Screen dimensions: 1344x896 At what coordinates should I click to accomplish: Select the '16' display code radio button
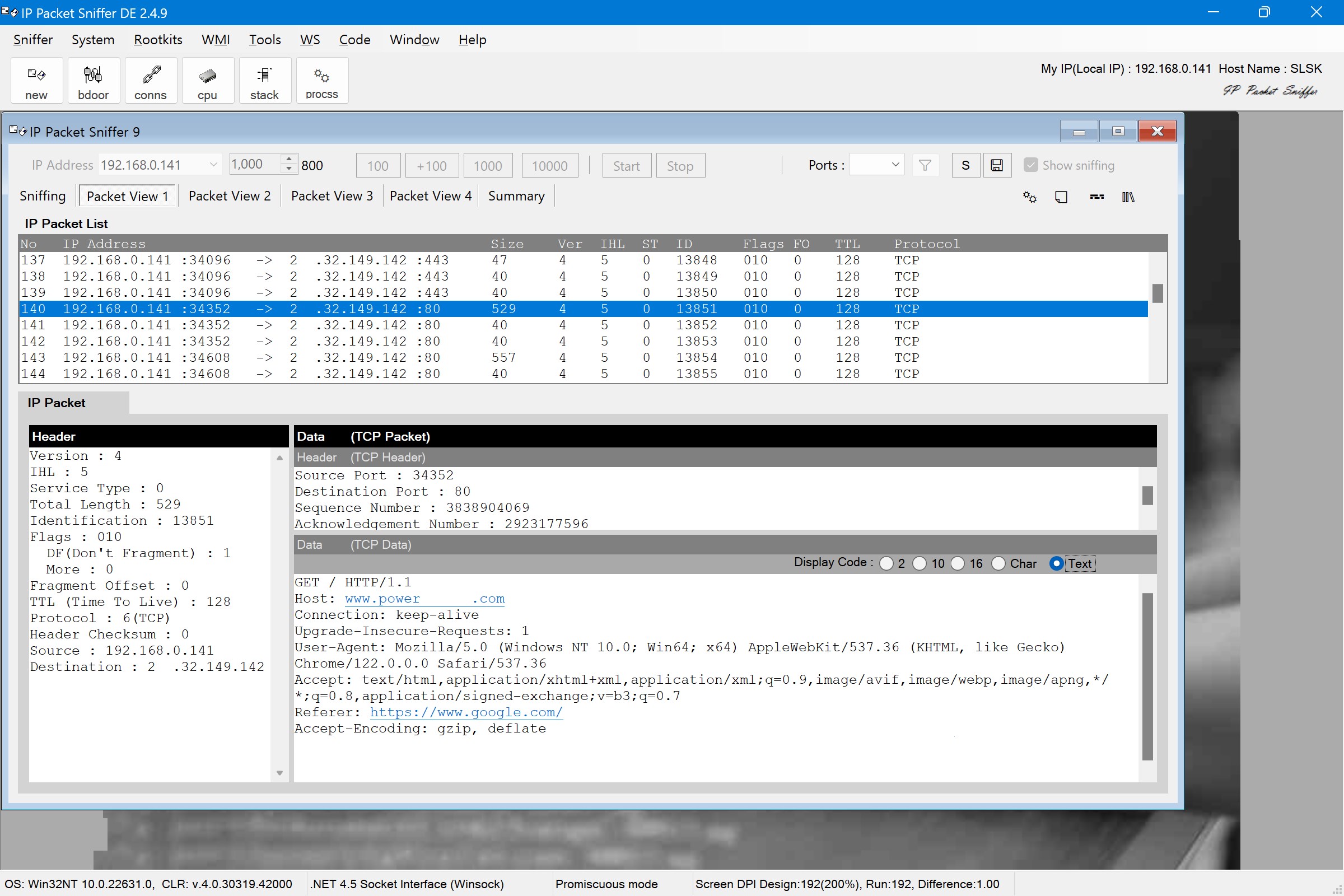click(x=959, y=563)
